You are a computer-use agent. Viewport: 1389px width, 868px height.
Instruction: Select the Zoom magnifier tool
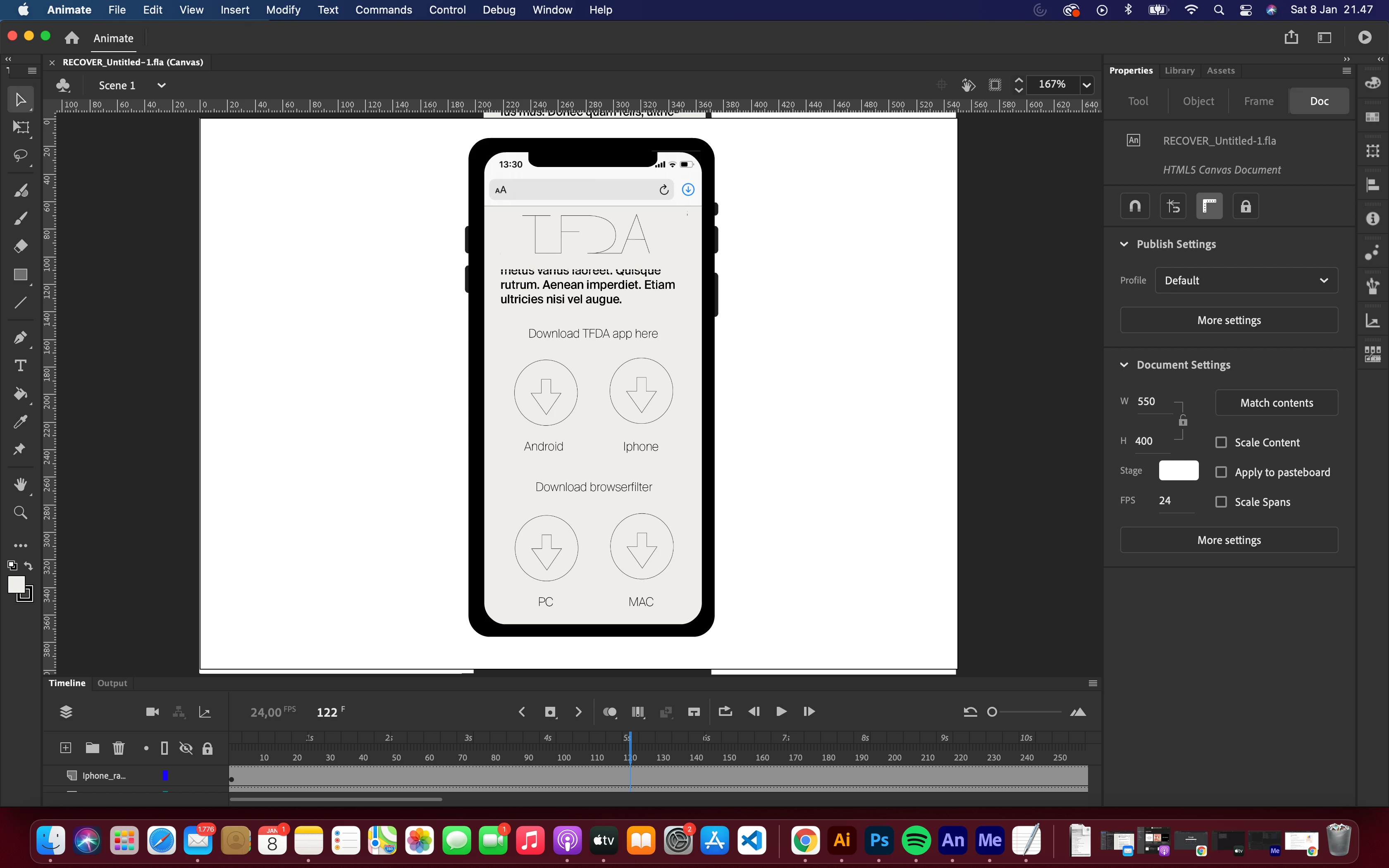click(21, 513)
